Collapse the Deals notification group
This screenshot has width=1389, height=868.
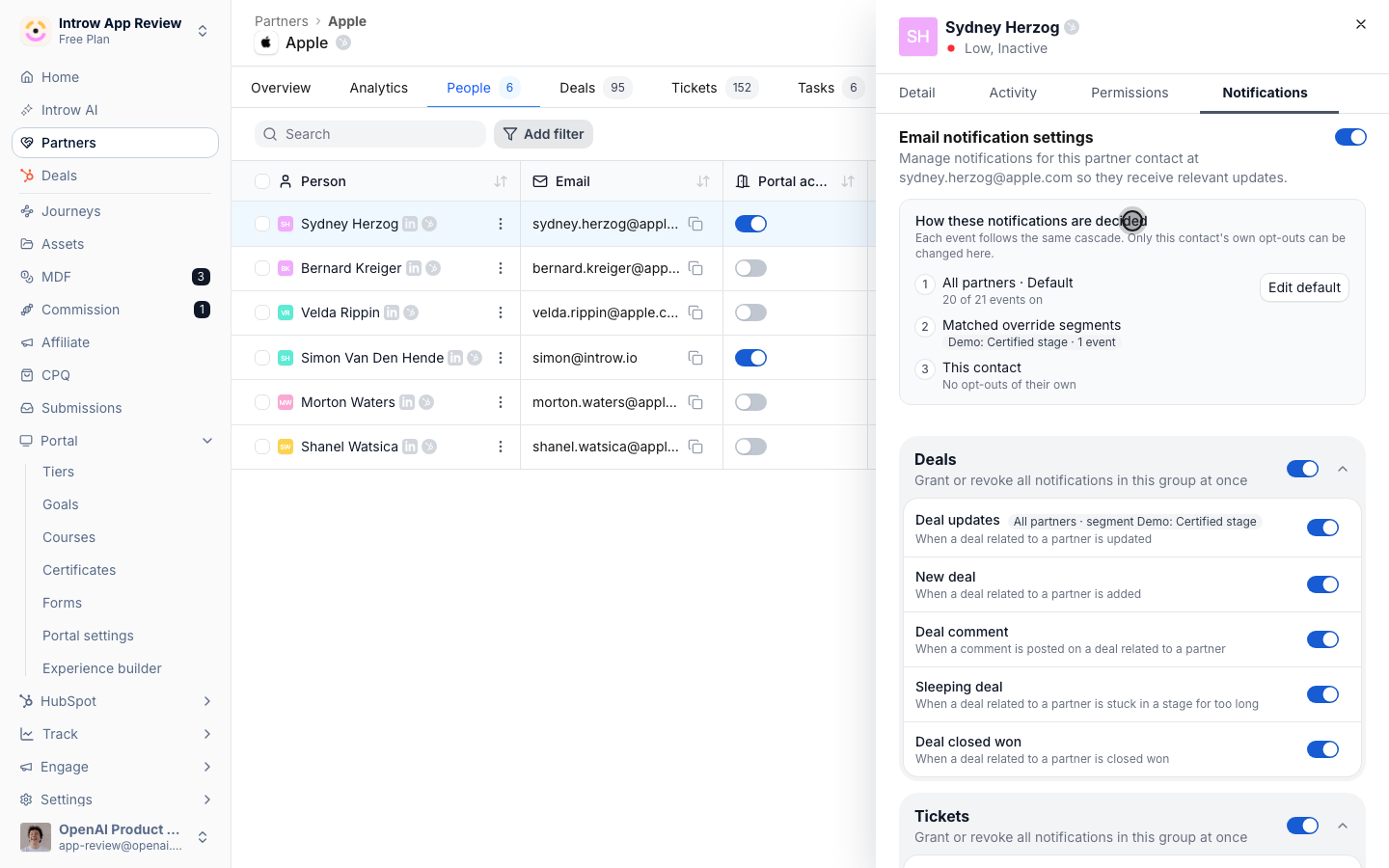pyautogui.click(x=1343, y=469)
